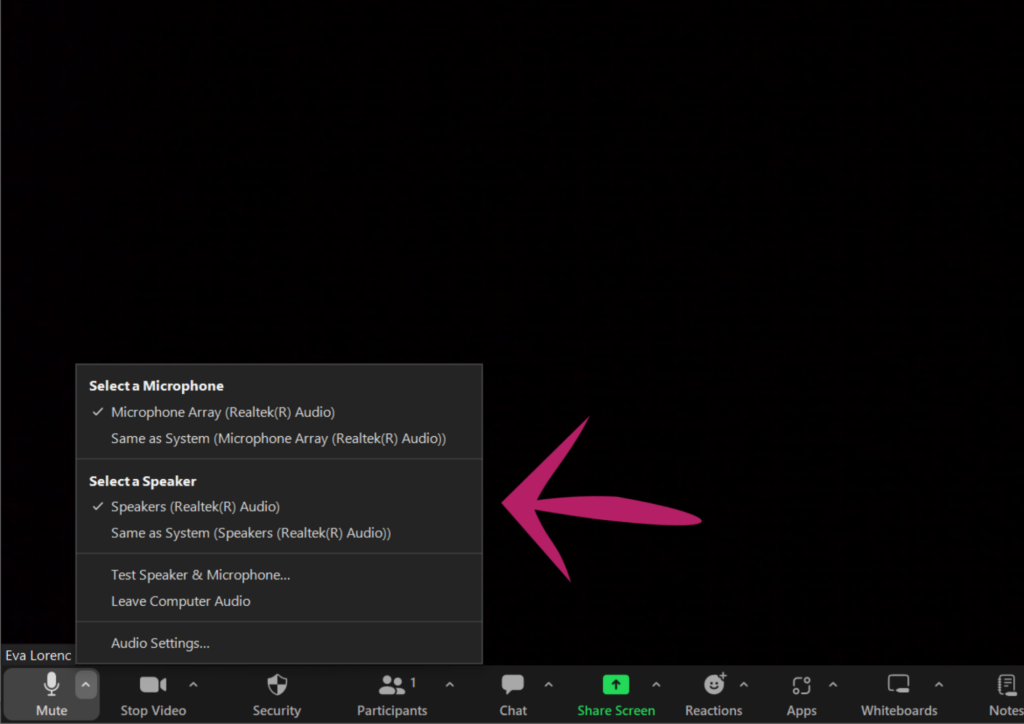Open Audio Settings... from the menu
The image size is (1024, 724).
pyautogui.click(x=279, y=643)
